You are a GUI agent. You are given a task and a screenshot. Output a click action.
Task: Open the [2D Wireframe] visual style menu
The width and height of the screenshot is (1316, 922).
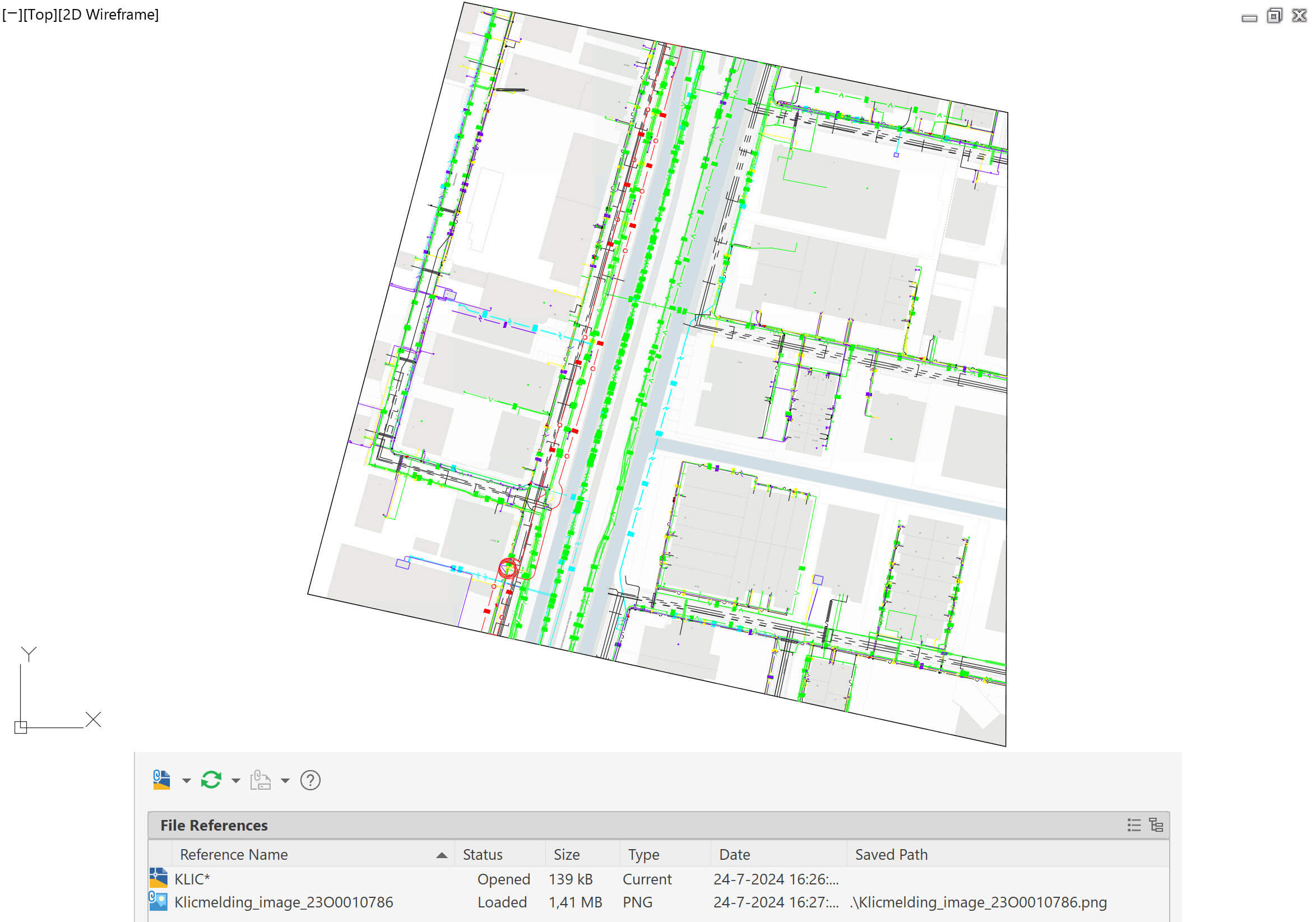click(x=108, y=15)
